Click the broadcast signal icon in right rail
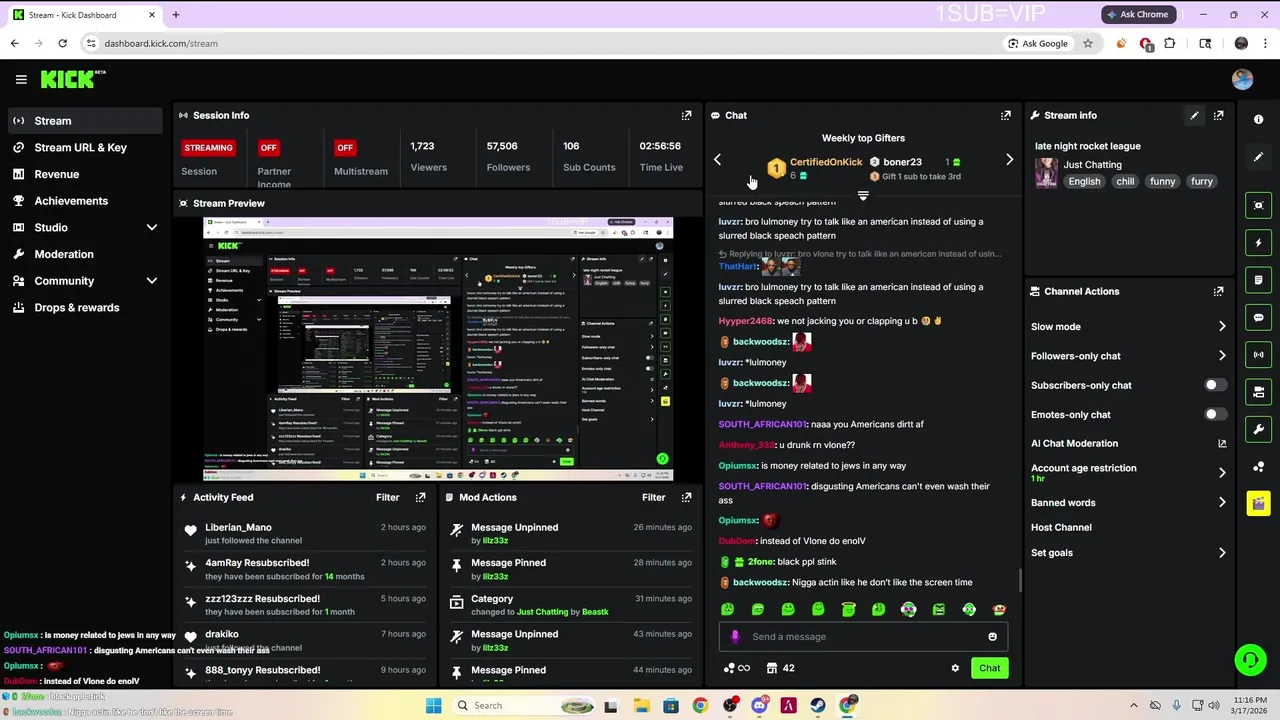The width and height of the screenshot is (1280, 720). (x=1258, y=355)
